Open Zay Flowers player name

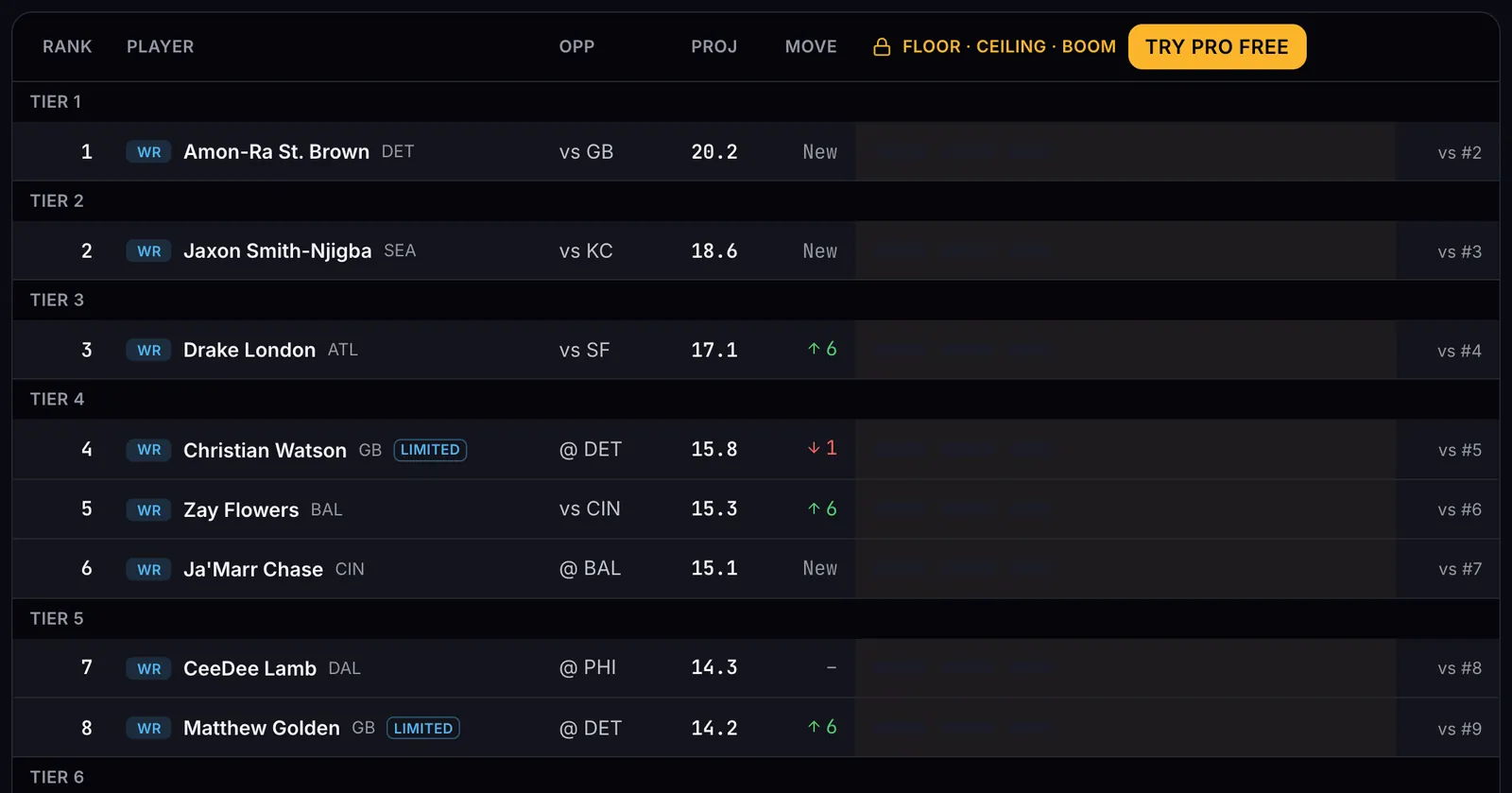[x=241, y=510]
